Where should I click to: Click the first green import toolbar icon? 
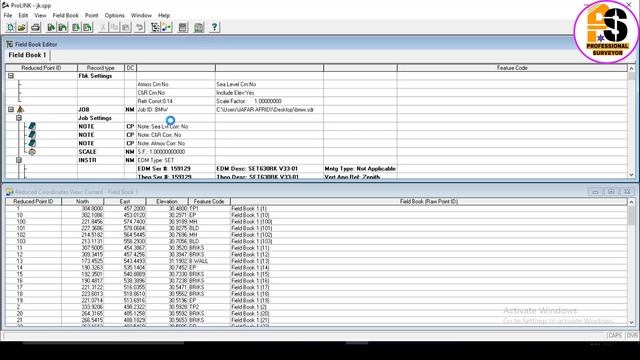click(x=51, y=27)
